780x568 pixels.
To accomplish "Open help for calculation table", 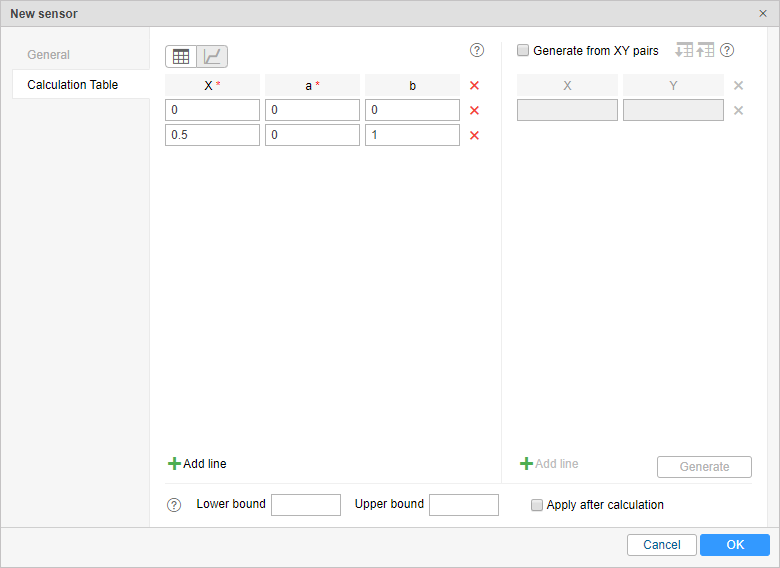I will pos(477,50).
